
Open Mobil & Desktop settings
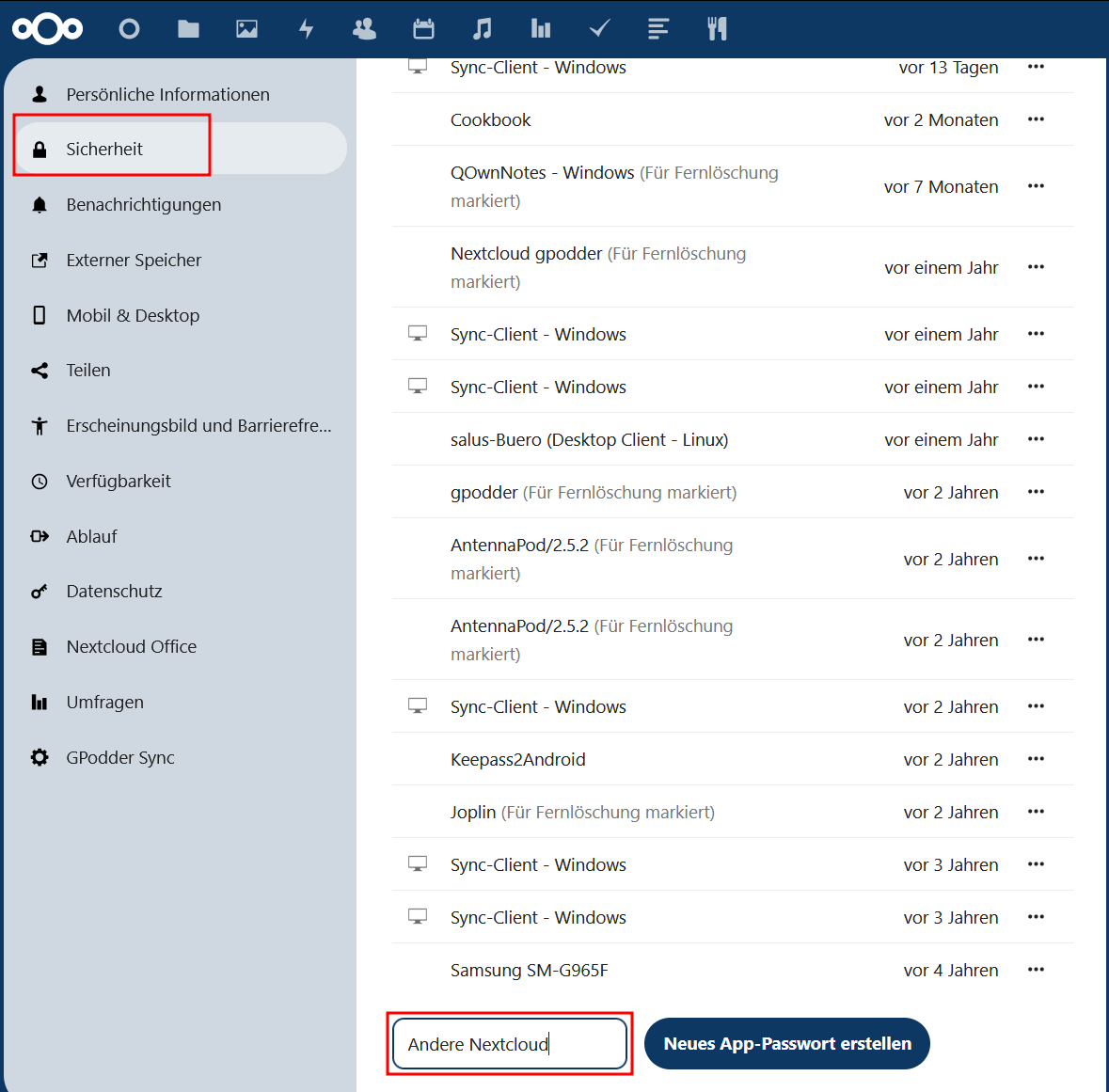133,316
